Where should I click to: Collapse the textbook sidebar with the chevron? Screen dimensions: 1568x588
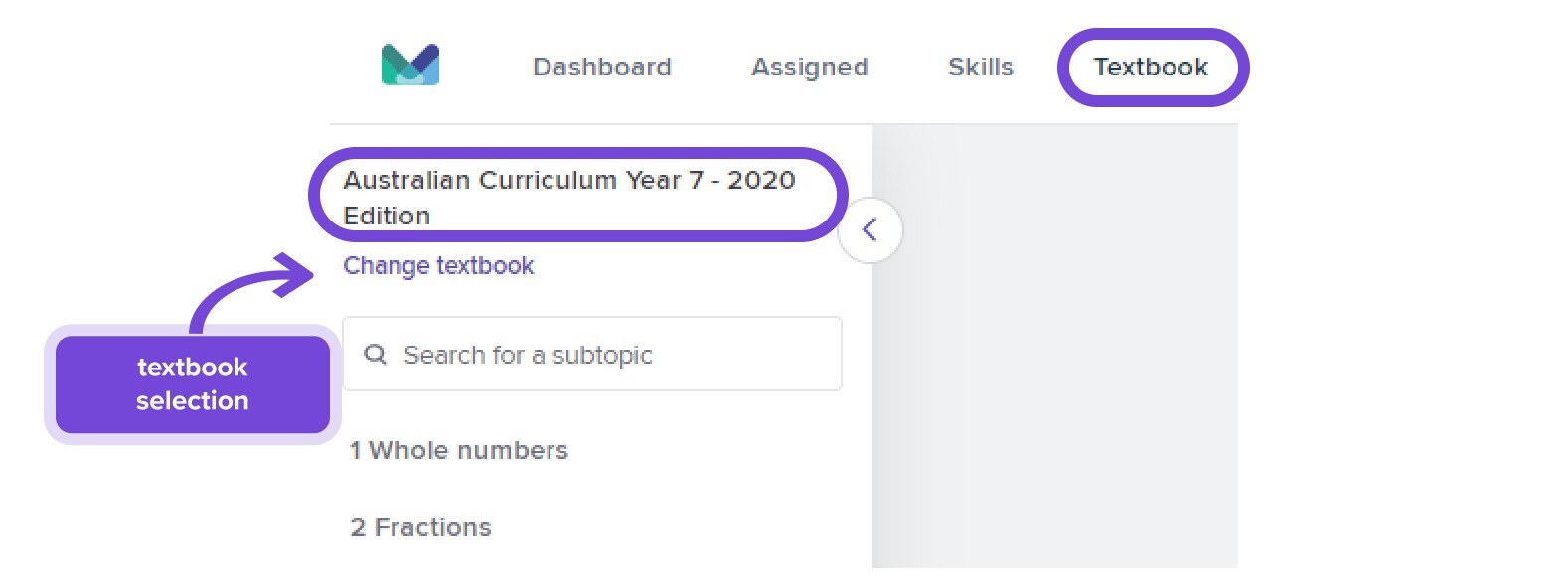click(x=870, y=230)
